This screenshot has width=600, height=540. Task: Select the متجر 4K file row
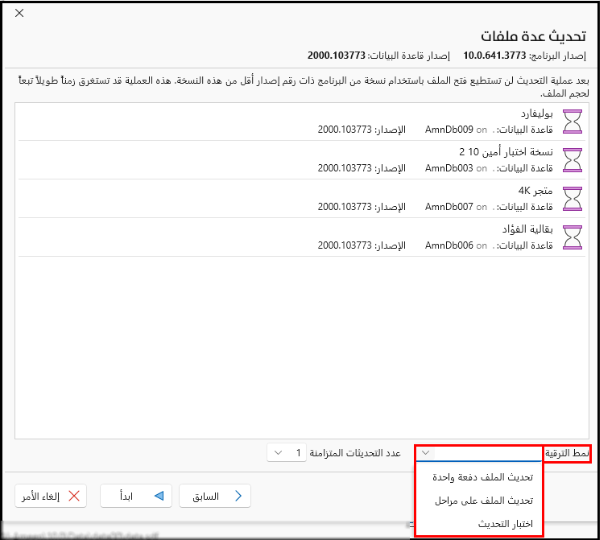pos(300,198)
